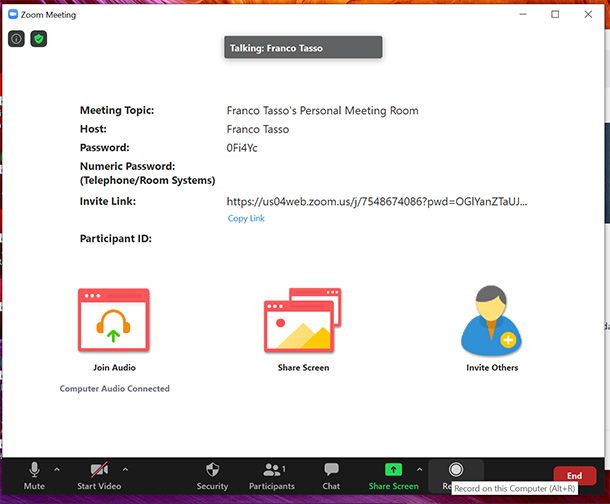610x504 pixels.
Task: Mute the microphone
Action: pos(34,476)
